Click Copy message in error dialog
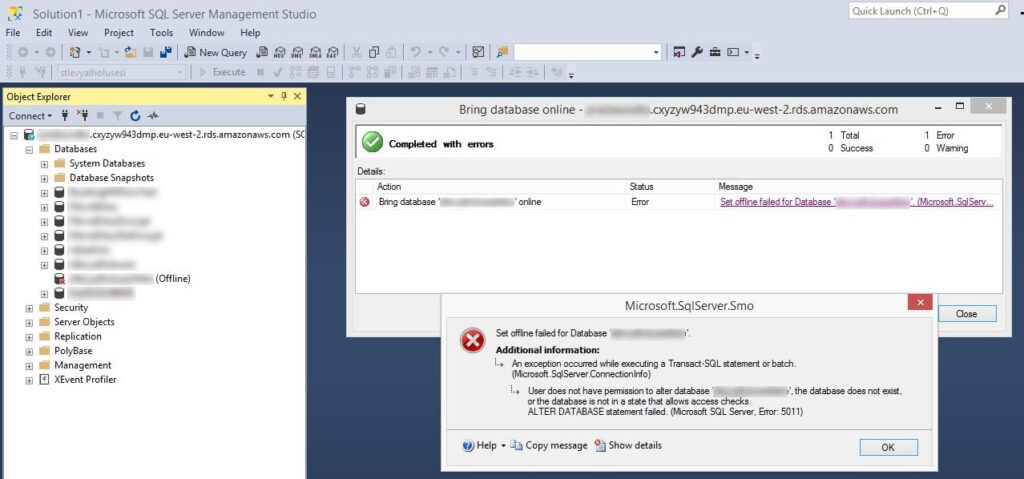The image size is (1024, 479). [549, 446]
